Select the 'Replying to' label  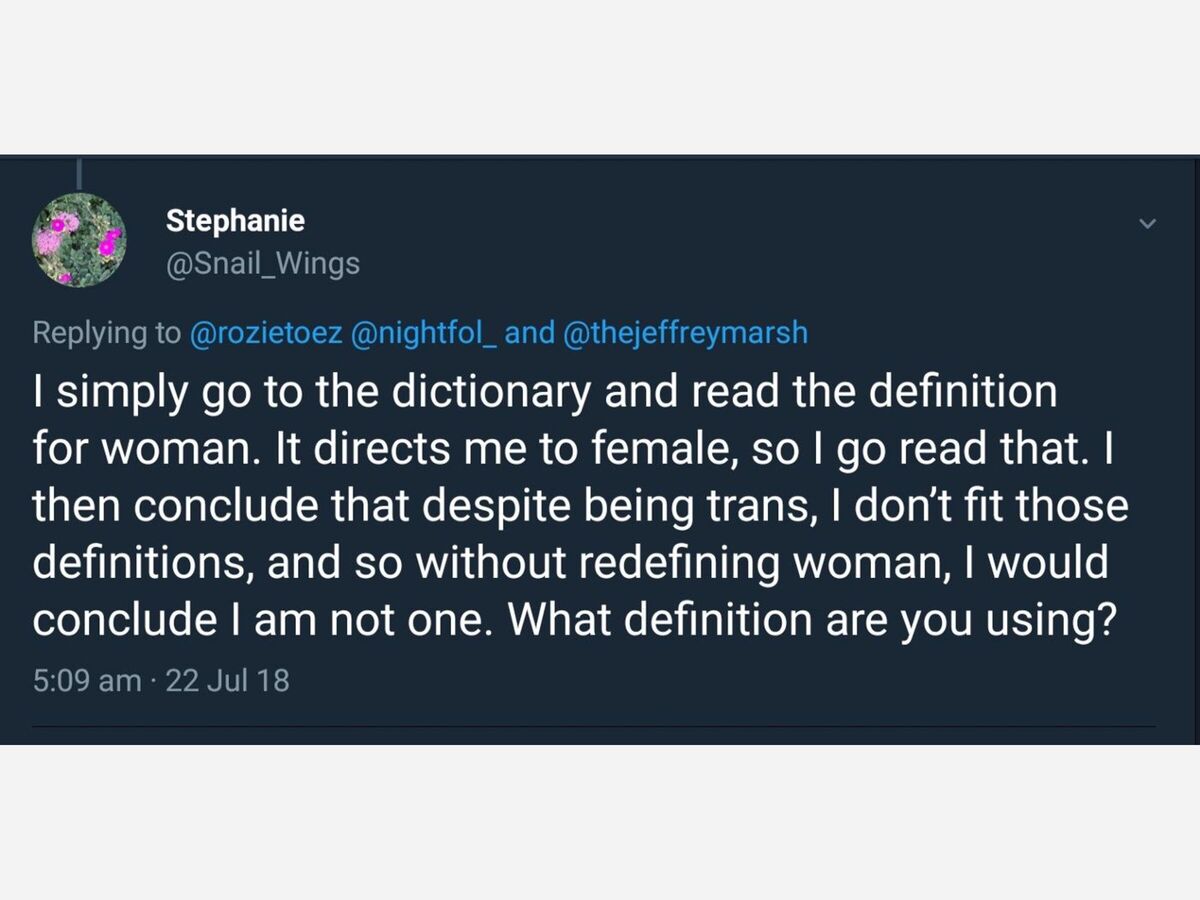(x=107, y=333)
